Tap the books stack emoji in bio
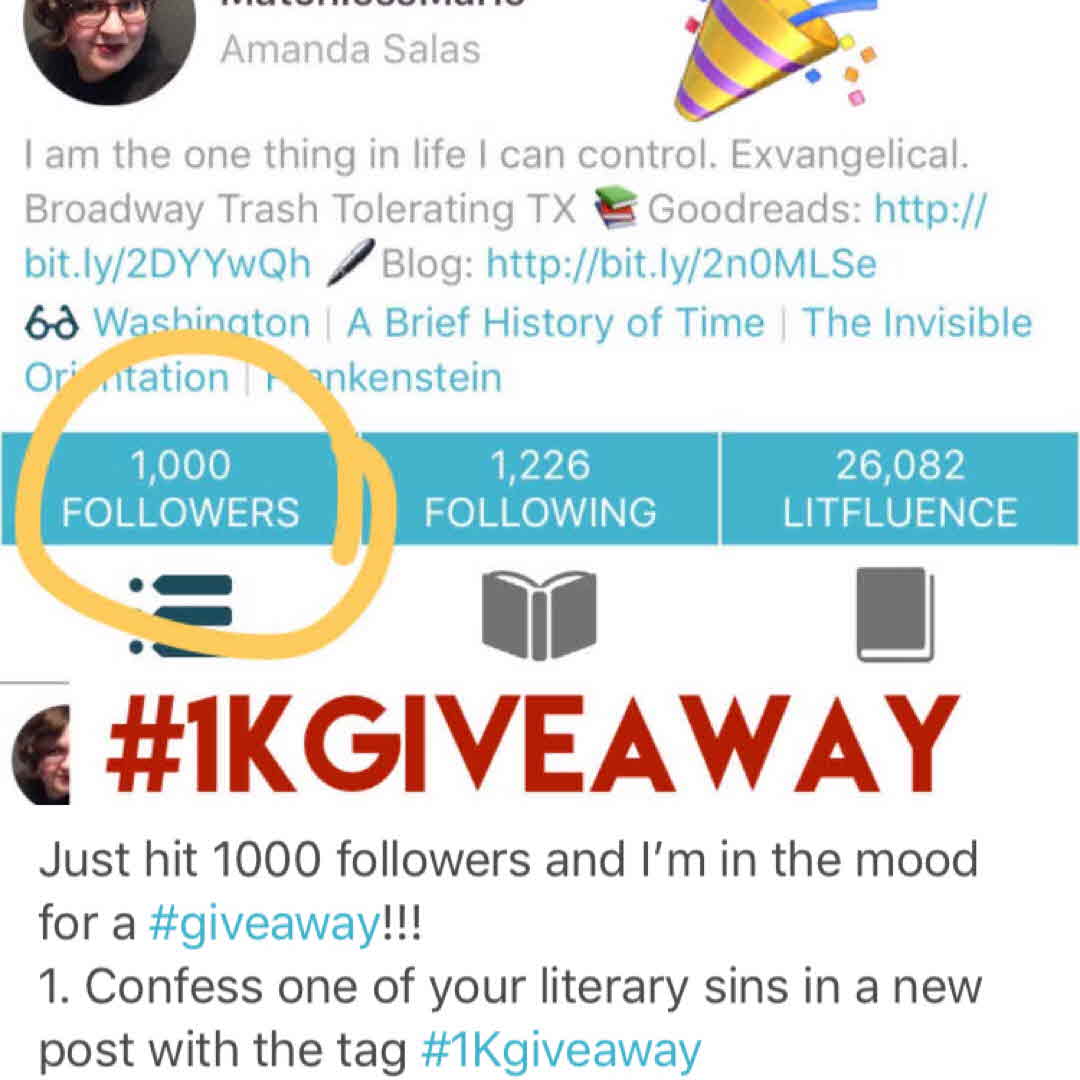1080x1080 pixels. coord(616,207)
